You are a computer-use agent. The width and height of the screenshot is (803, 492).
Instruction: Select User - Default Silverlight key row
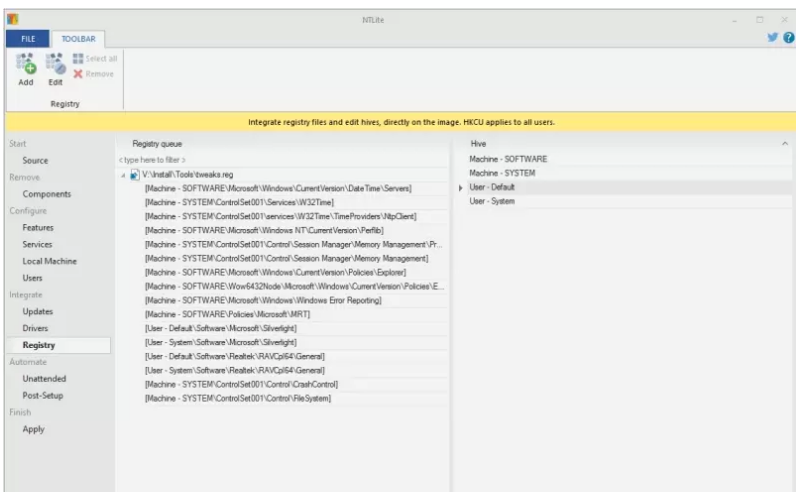pyautogui.click(x=221, y=329)
